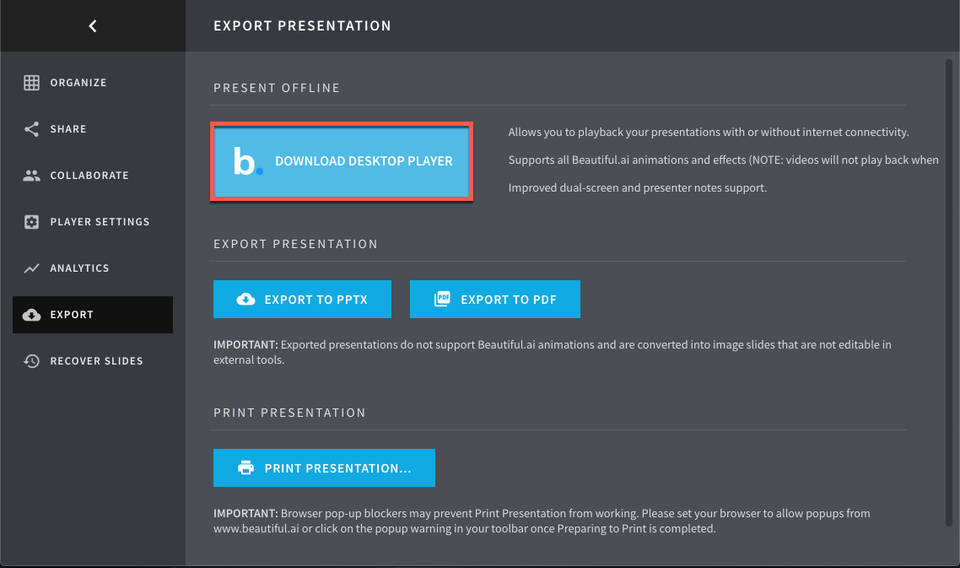
Task: Click the PDF file icon
Action: point(442,299)
